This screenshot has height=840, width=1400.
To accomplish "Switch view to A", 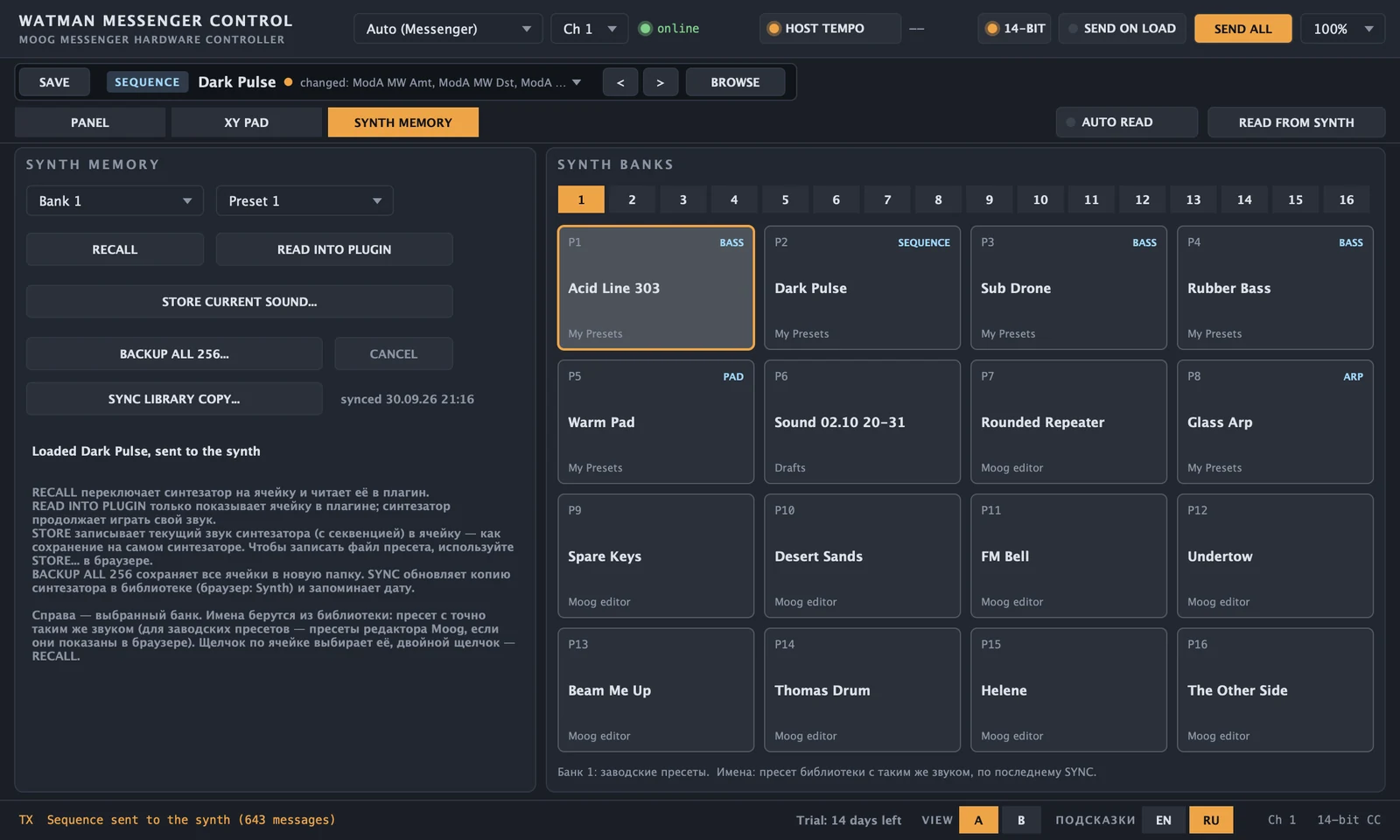I will pos(978,820).
